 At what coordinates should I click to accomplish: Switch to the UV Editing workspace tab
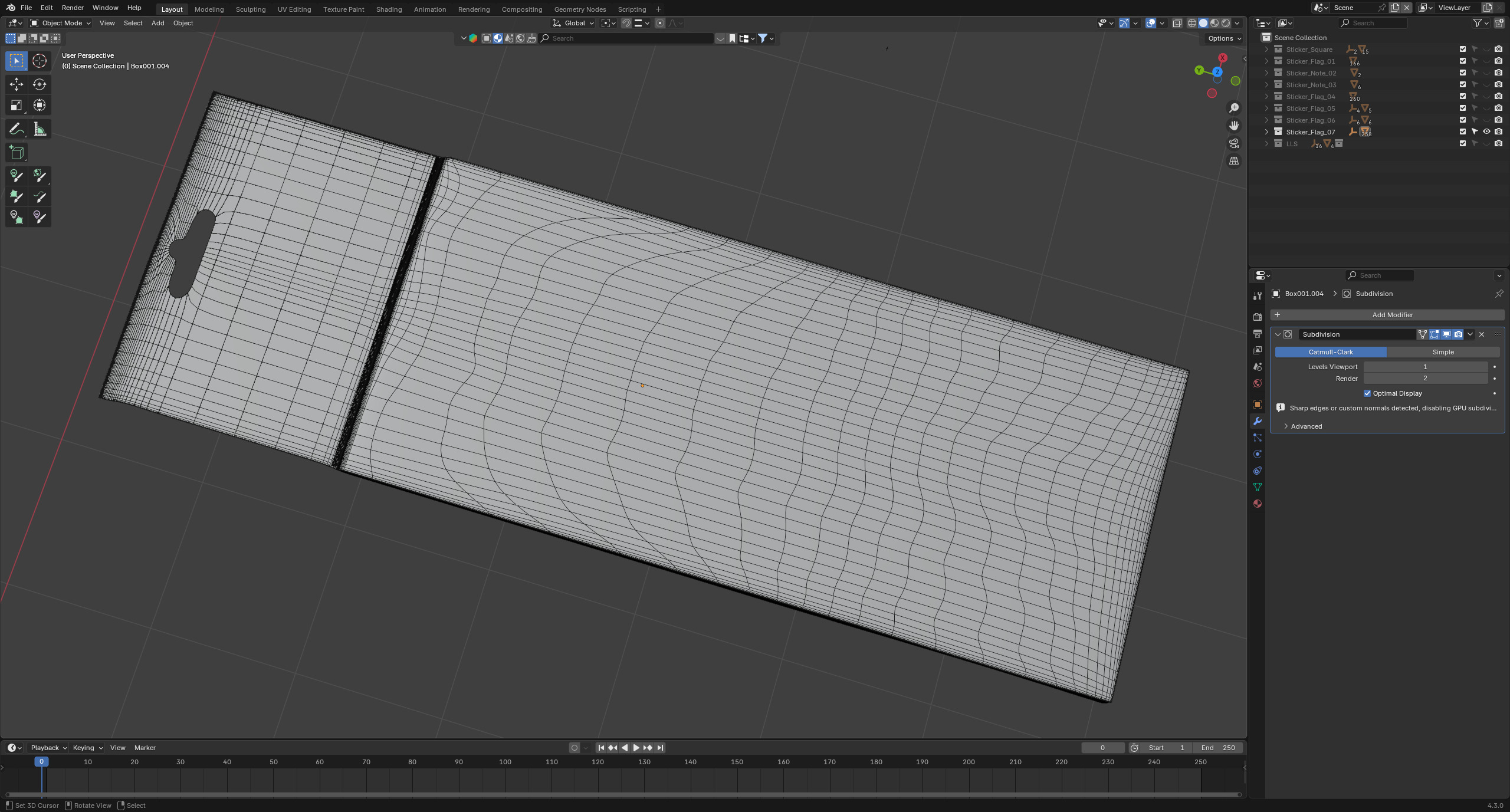(294, 9)
